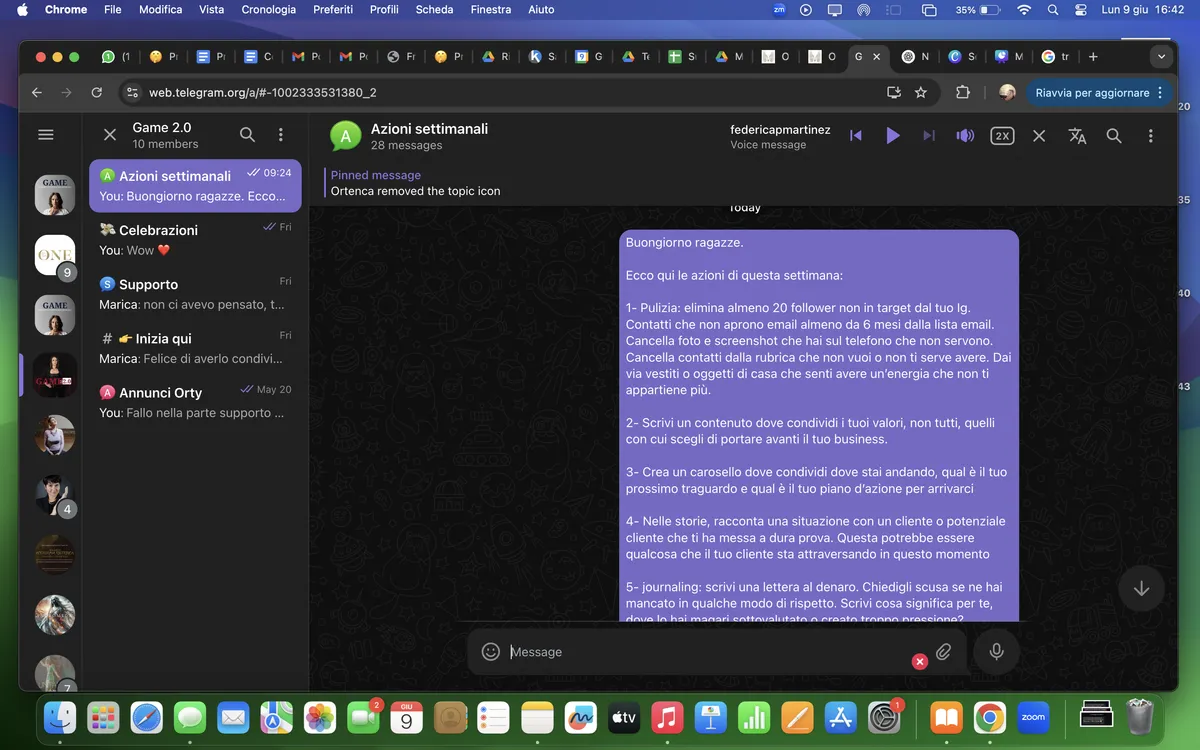Close the Game 2.0 topics panel
The height and width of the screenshot is (750, 1200).
110,135
